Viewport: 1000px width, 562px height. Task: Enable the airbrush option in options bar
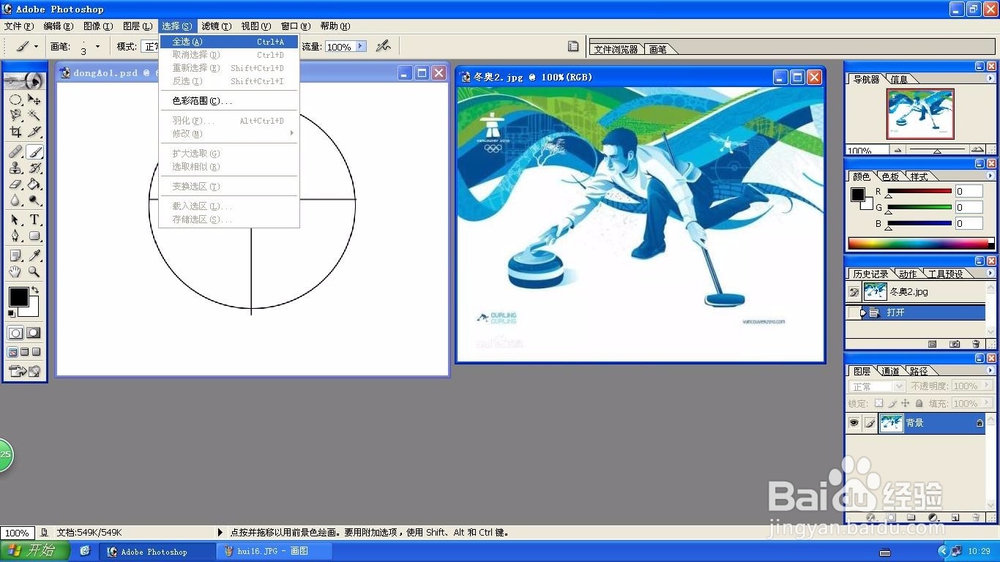coord(383,46)
